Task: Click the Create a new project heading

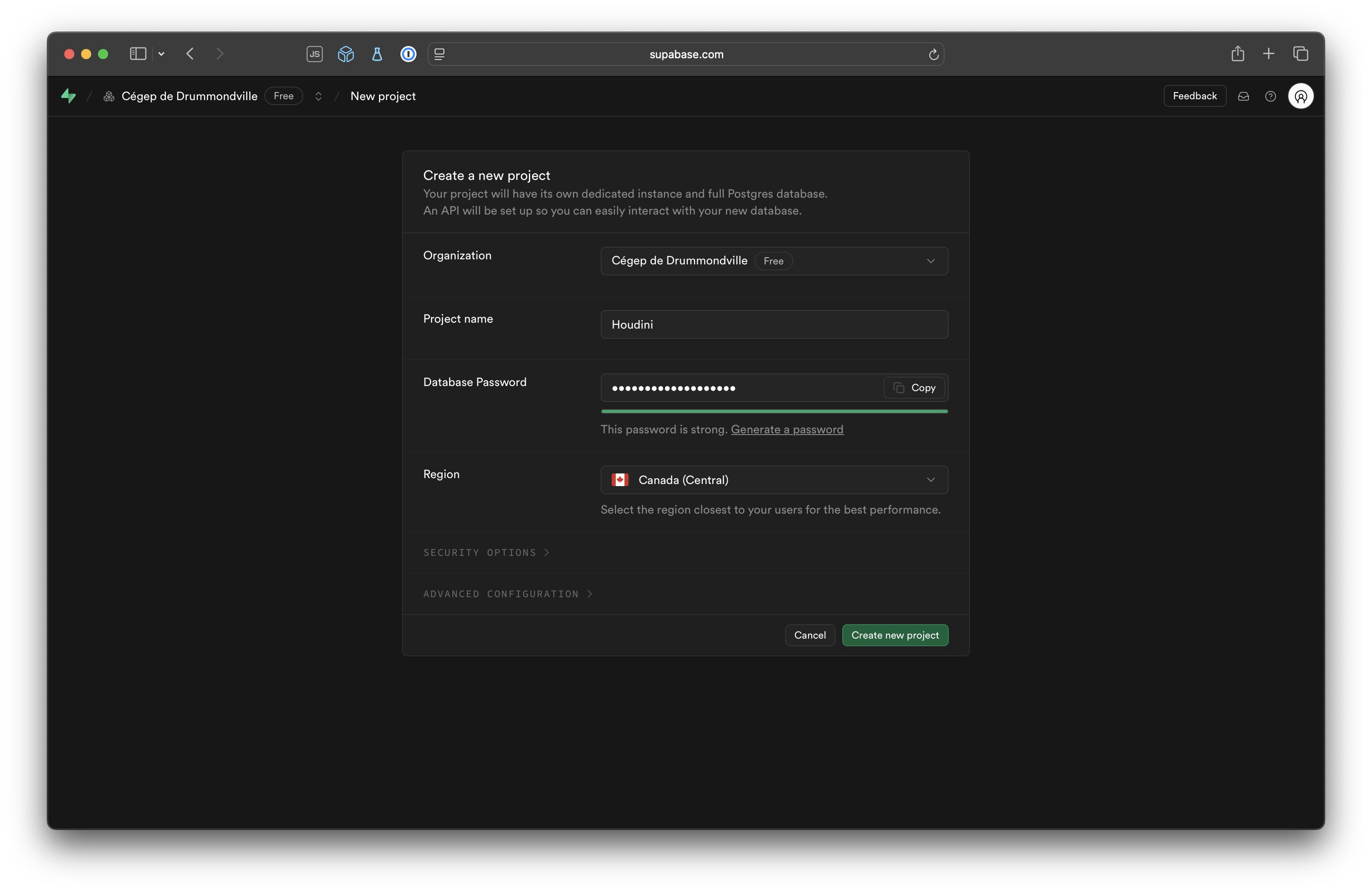Action: pos(487,175)
